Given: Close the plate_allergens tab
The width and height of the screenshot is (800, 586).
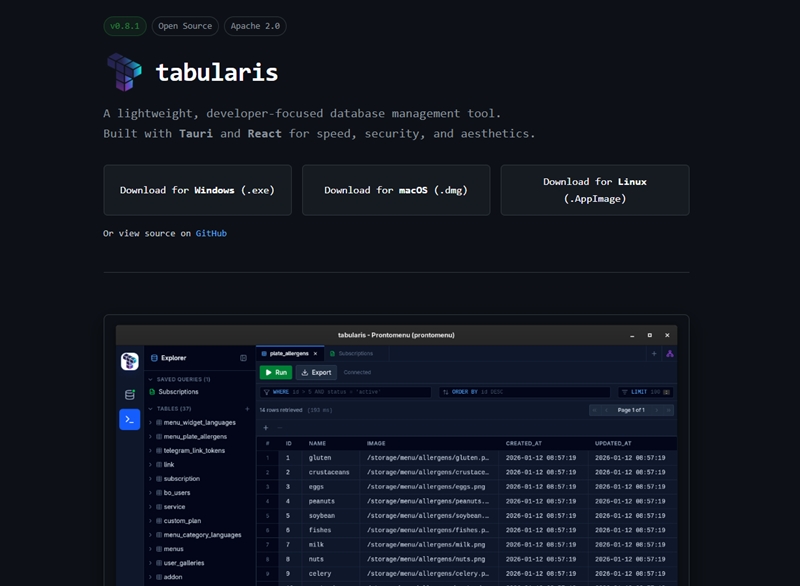Looking at the screenshot, I should click(x=315, y=354).
